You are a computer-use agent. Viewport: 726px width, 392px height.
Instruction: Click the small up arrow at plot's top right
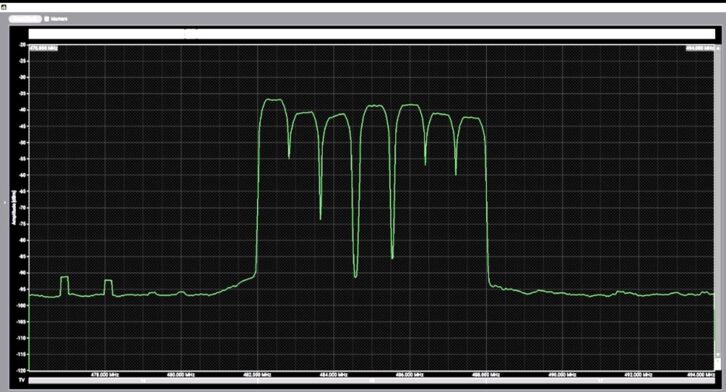point(718,48)
